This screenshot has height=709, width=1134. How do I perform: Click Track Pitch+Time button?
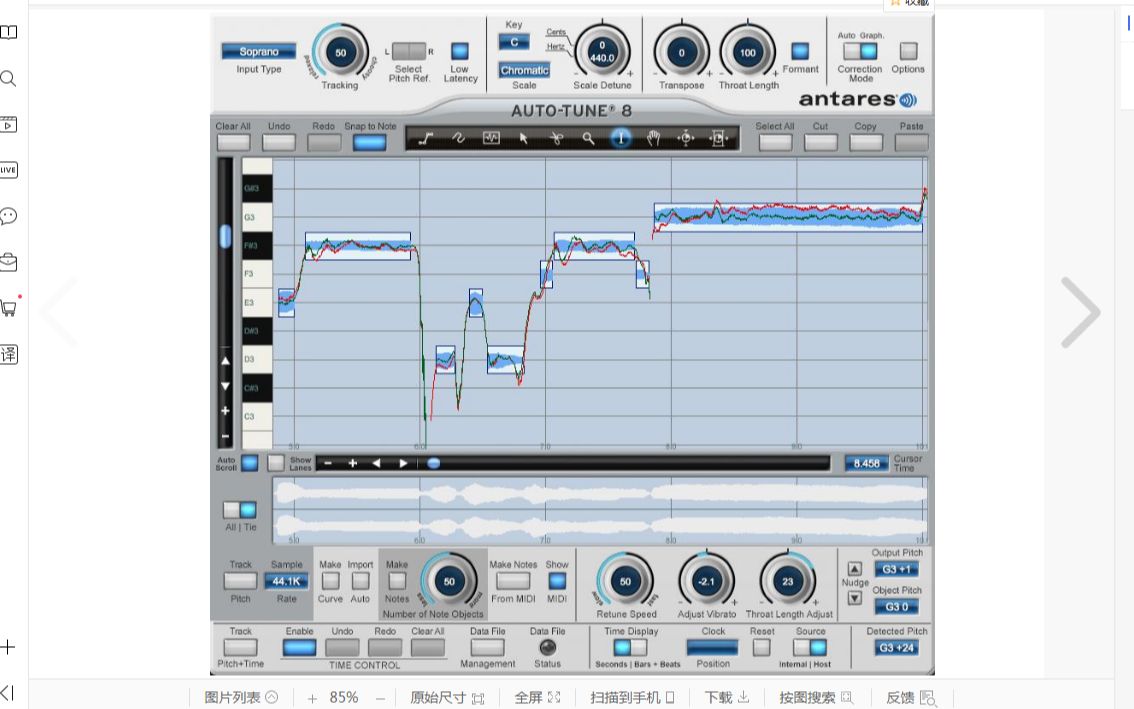(240, 648)
